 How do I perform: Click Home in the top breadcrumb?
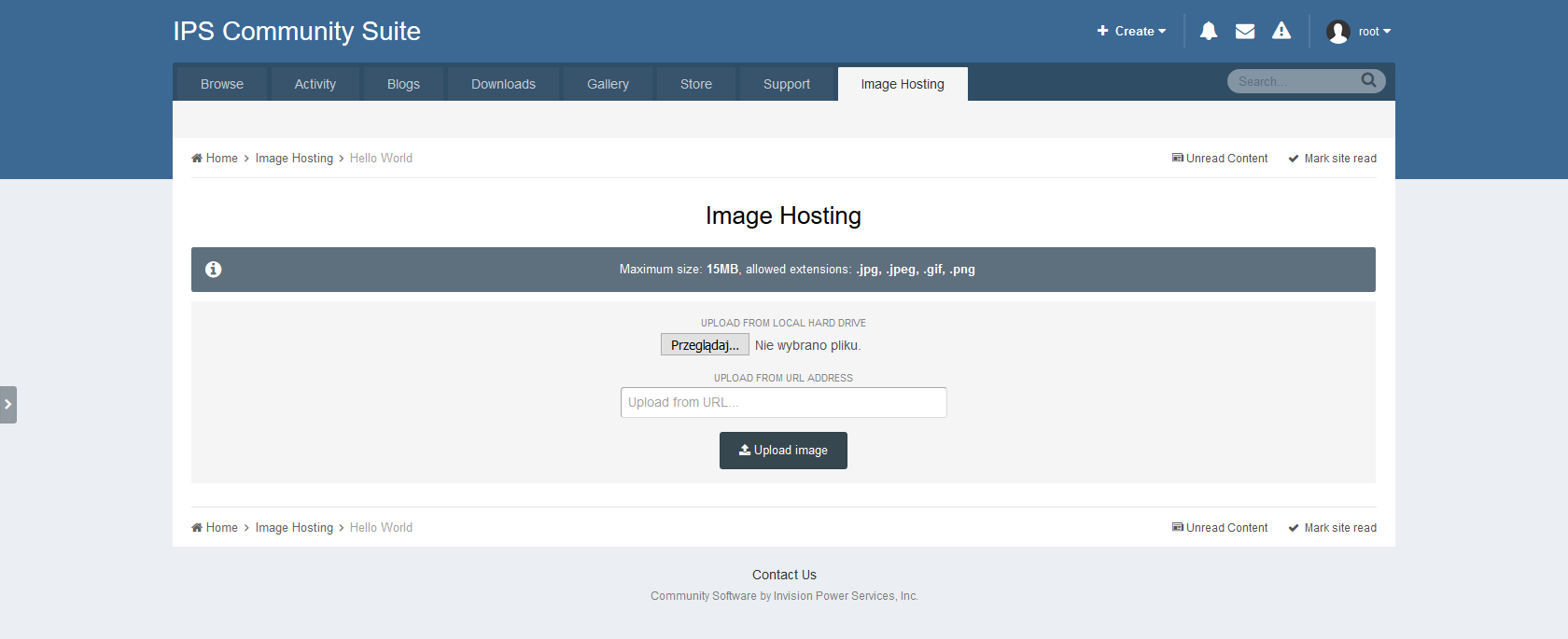[x=221, y=159]
